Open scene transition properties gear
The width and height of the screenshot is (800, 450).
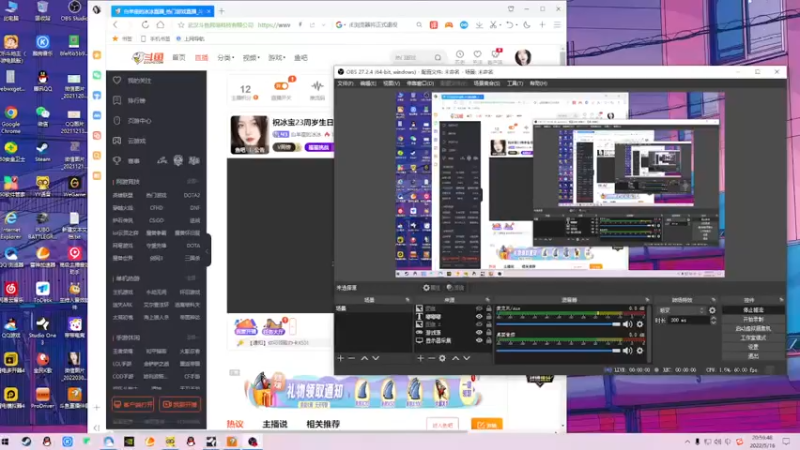coord(712,310)
